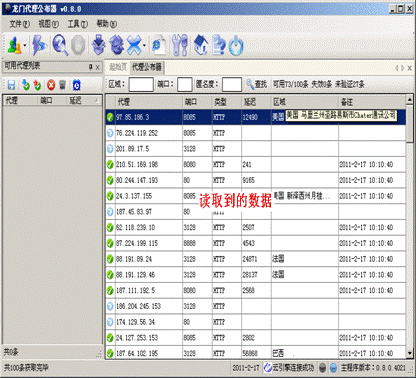Click the blue power button icon
416x378 pixels.
236,46
